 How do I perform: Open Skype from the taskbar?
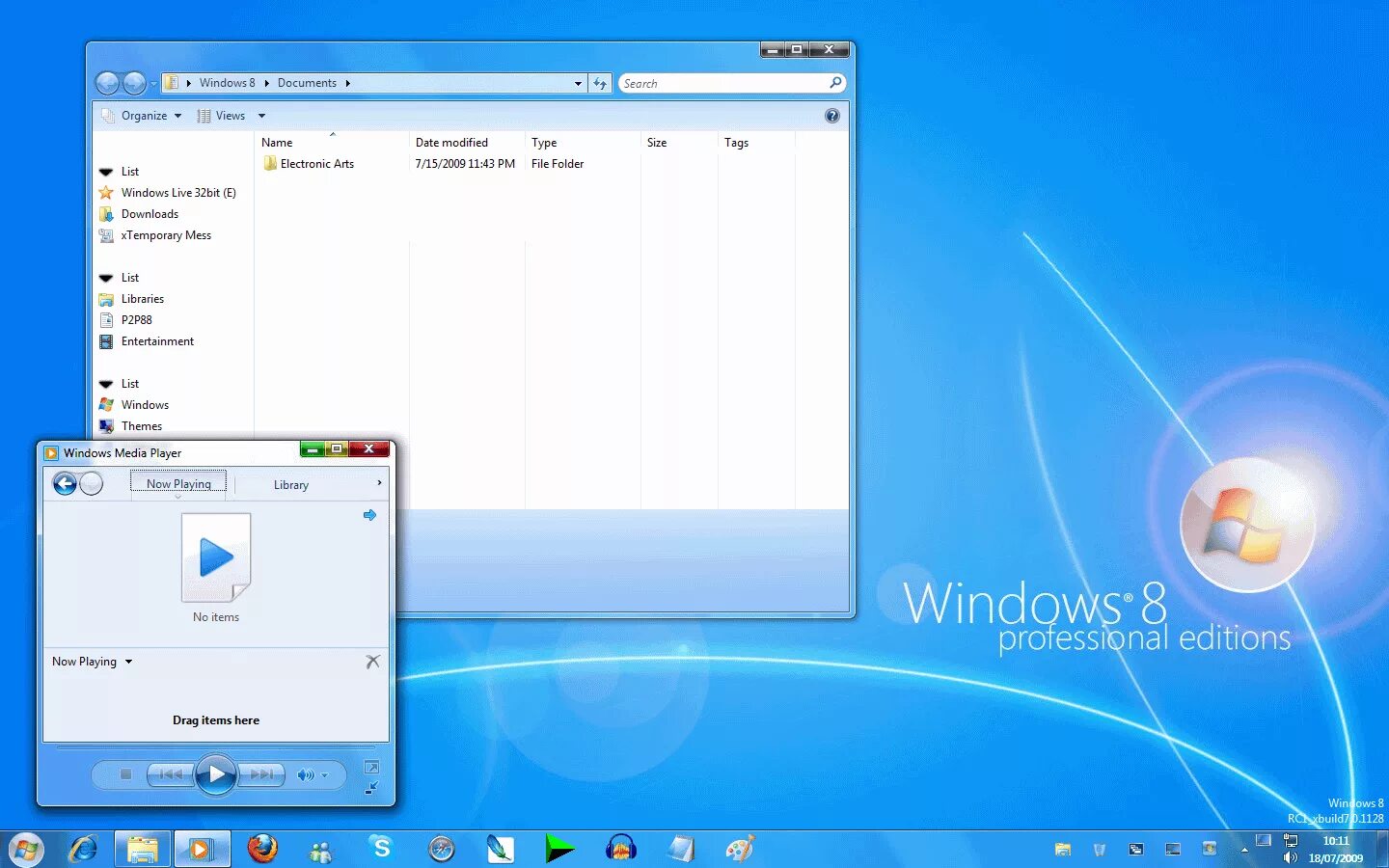[x=381, y=849]
